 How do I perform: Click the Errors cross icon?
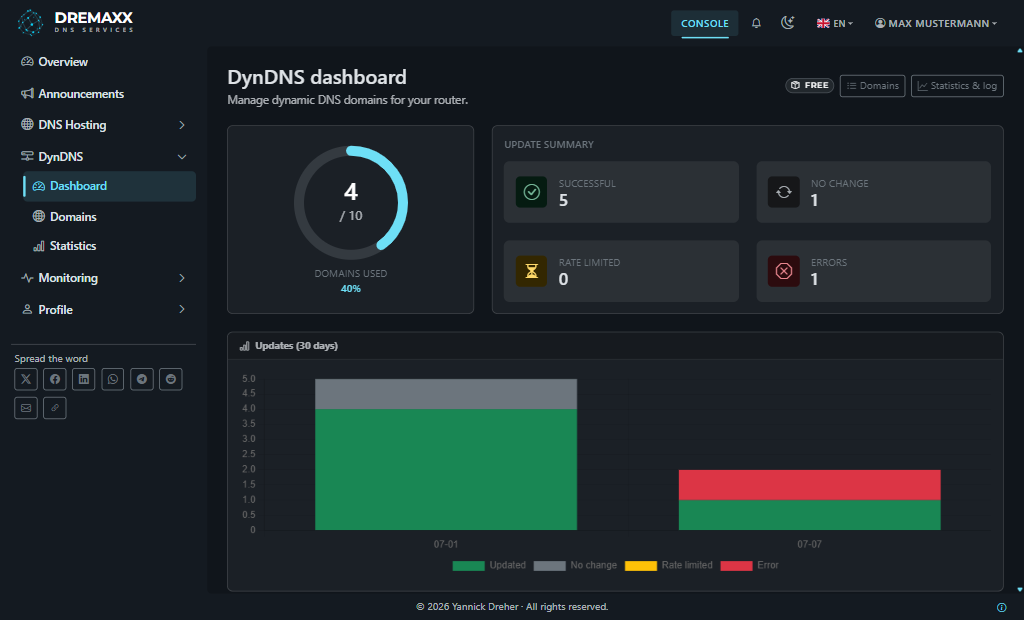click(x=784, y=272)
